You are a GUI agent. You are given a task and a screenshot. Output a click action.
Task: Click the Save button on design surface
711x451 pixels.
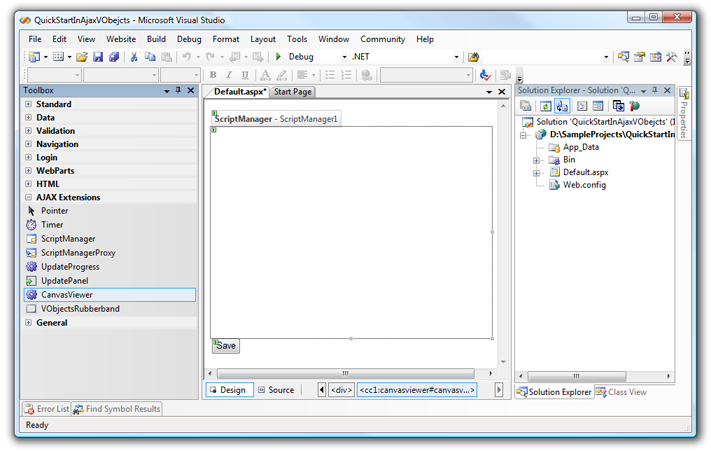(226, 346)
